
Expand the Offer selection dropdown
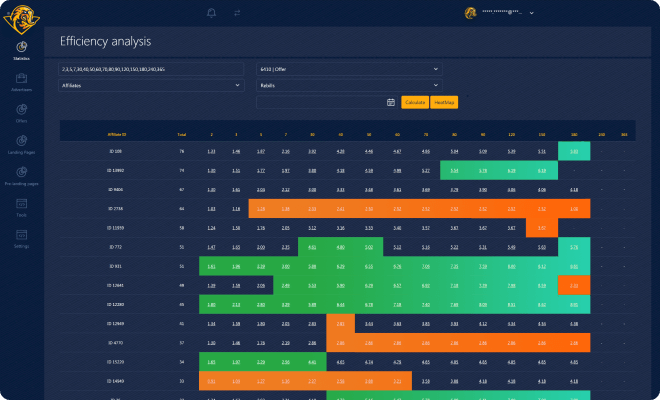[x=348, y=69]
